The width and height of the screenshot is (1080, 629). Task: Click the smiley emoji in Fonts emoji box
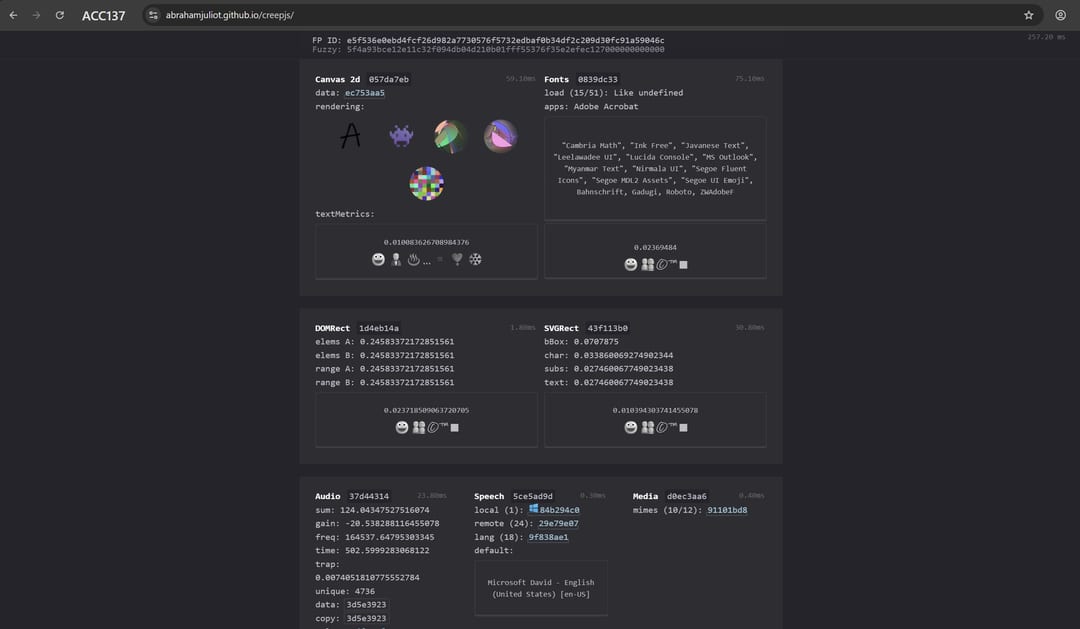tap(630, 265)
